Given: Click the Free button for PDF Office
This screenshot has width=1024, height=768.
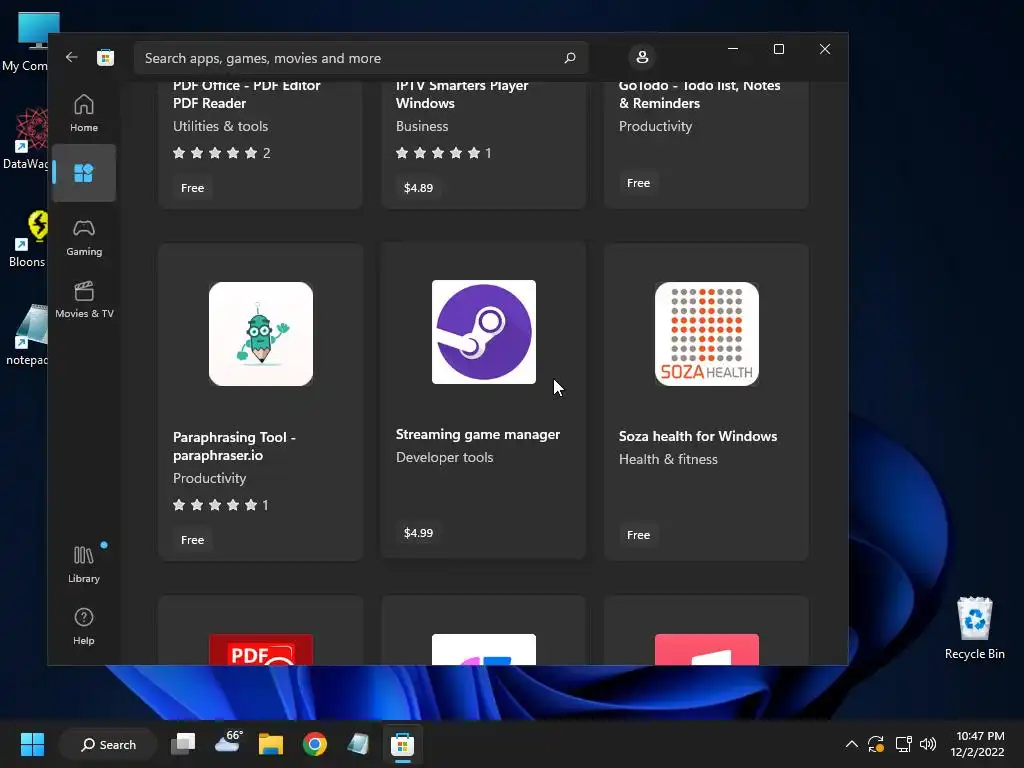Looking at the screenshot, I should (192, 188).
